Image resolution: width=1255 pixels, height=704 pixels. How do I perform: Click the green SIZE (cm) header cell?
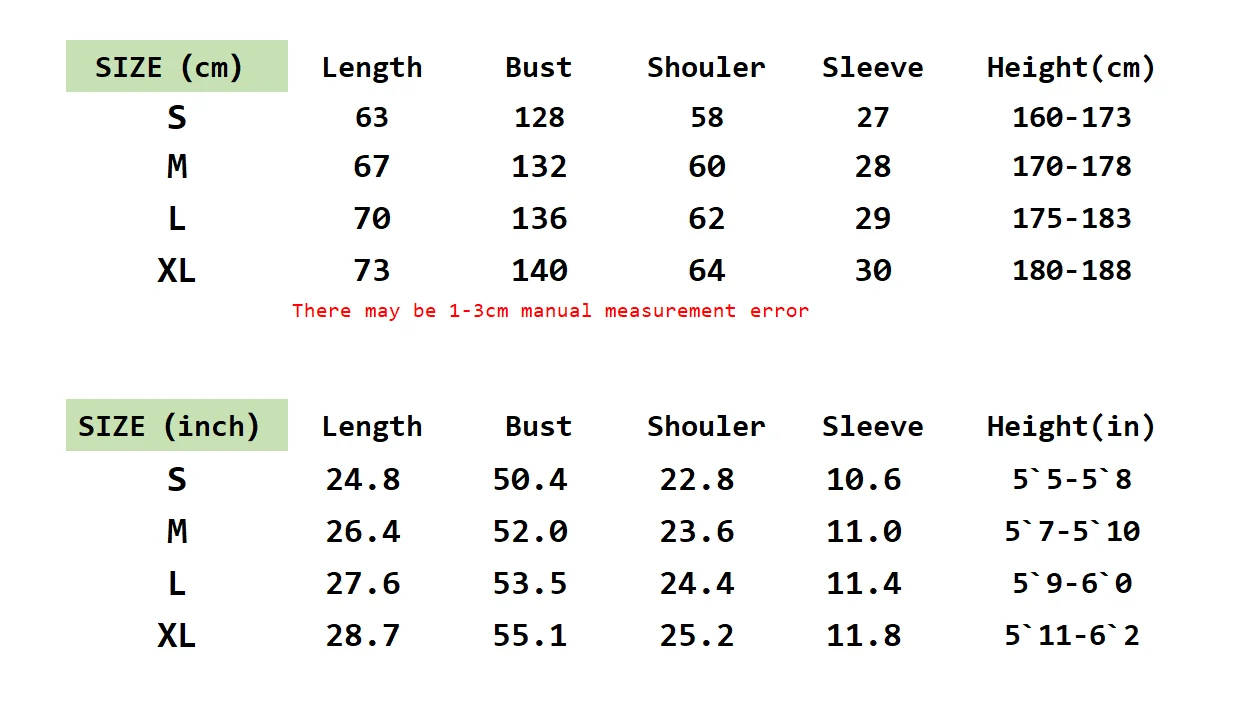click(177, 66)
